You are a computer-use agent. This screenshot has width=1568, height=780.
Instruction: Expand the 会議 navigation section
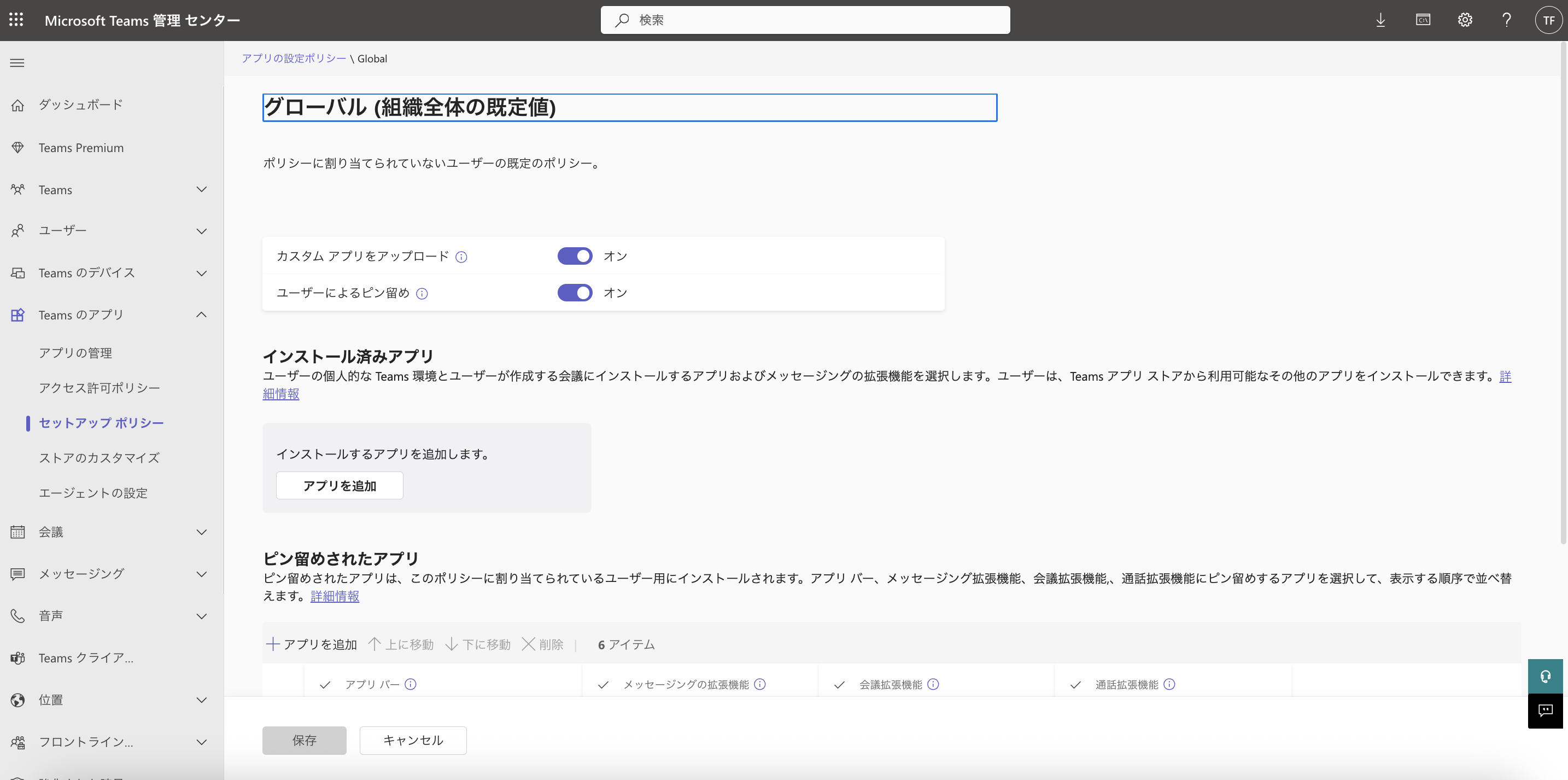pyautogui.click(x=202, y=532)
